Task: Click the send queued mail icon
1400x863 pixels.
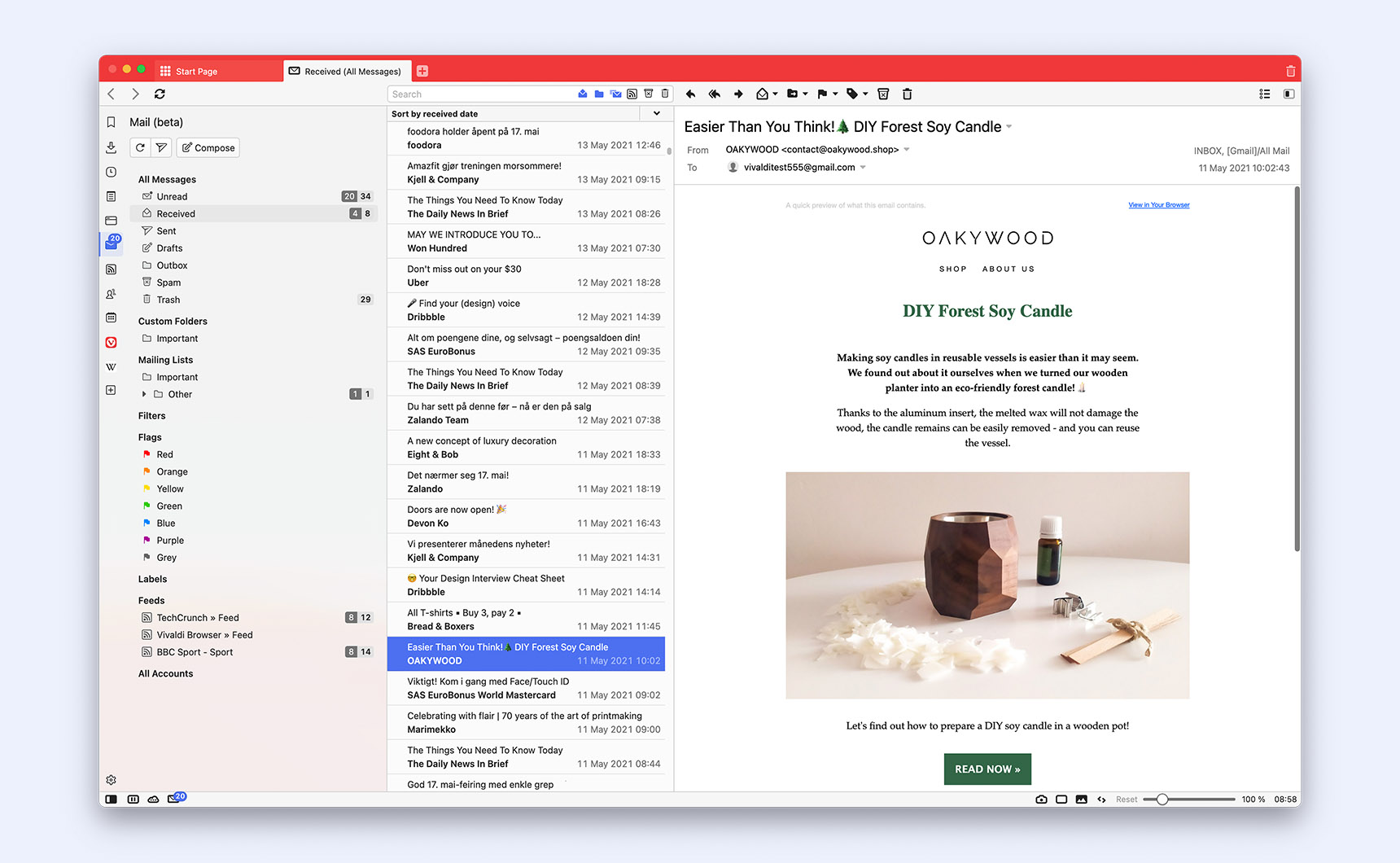Action: (161, 147)
